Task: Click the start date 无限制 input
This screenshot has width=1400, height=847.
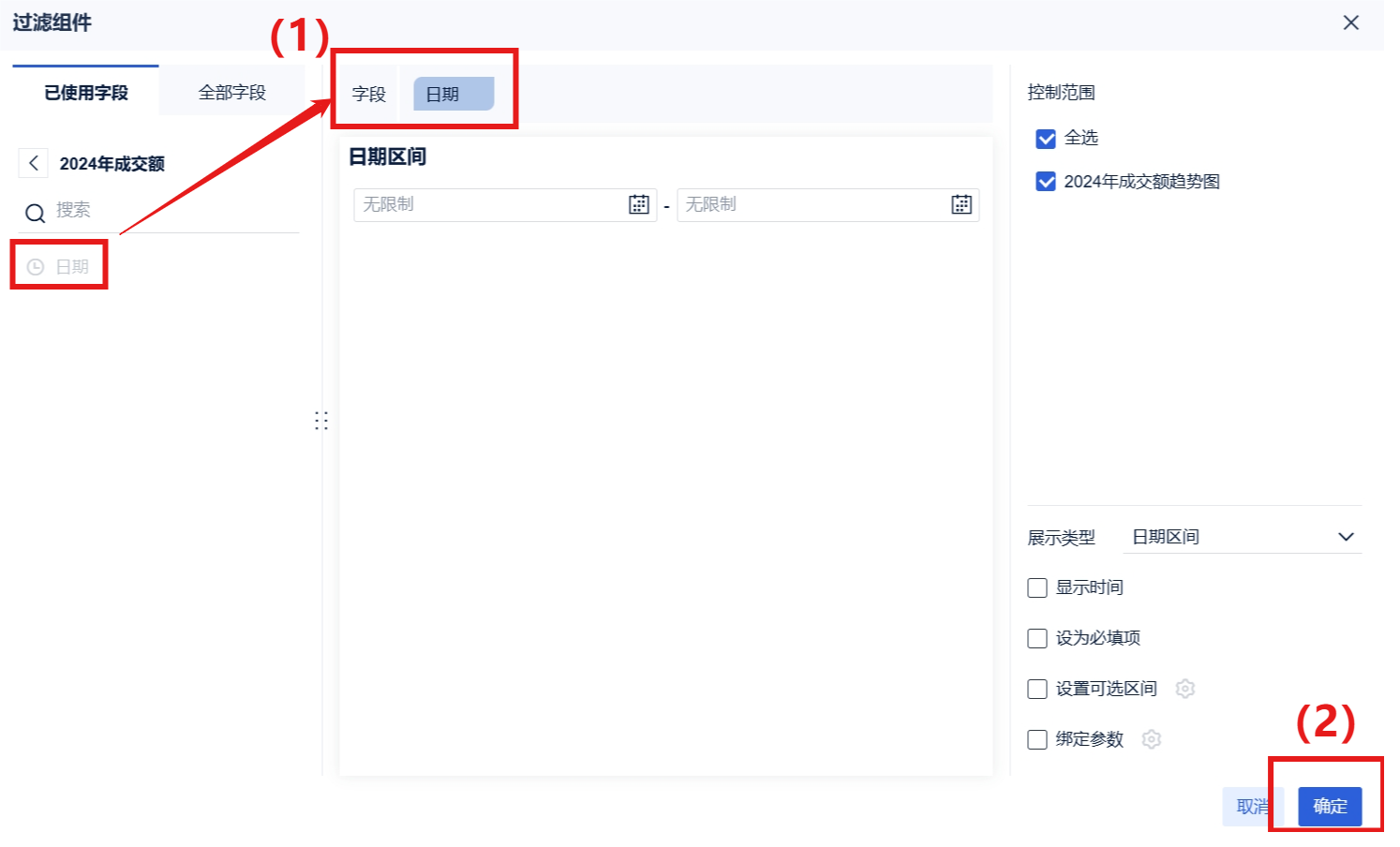Action: [x=505, y=204]
